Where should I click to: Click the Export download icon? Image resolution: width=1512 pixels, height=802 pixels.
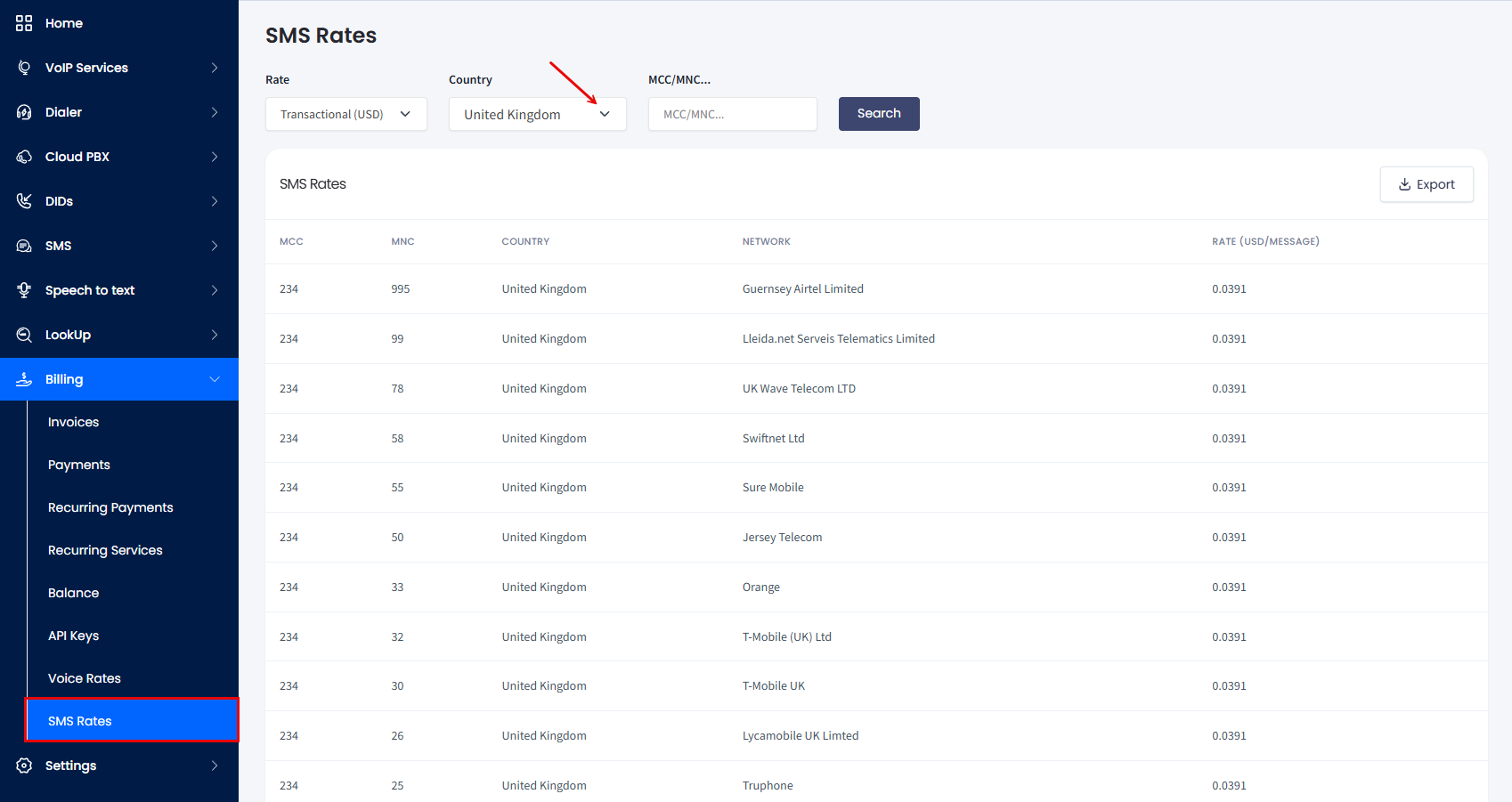tap(1404, 184)
